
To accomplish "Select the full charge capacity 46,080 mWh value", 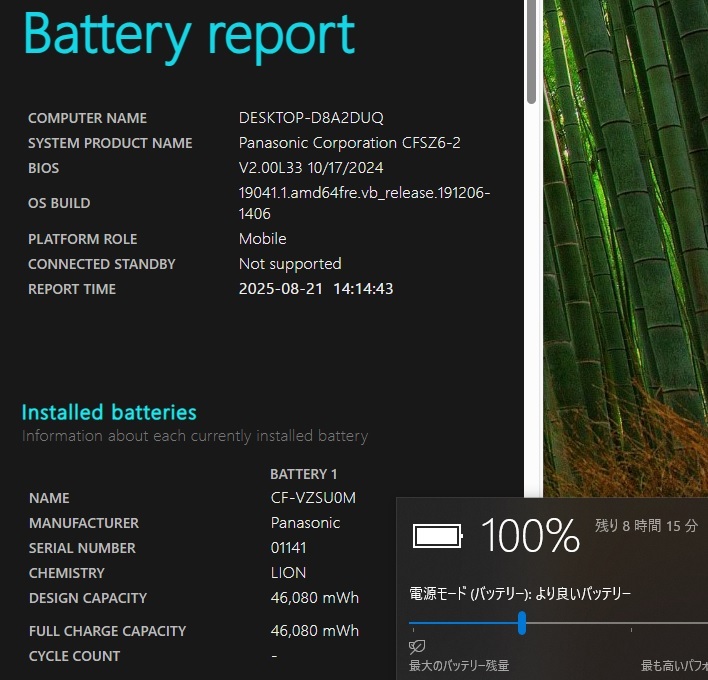I will pos(315,631).
